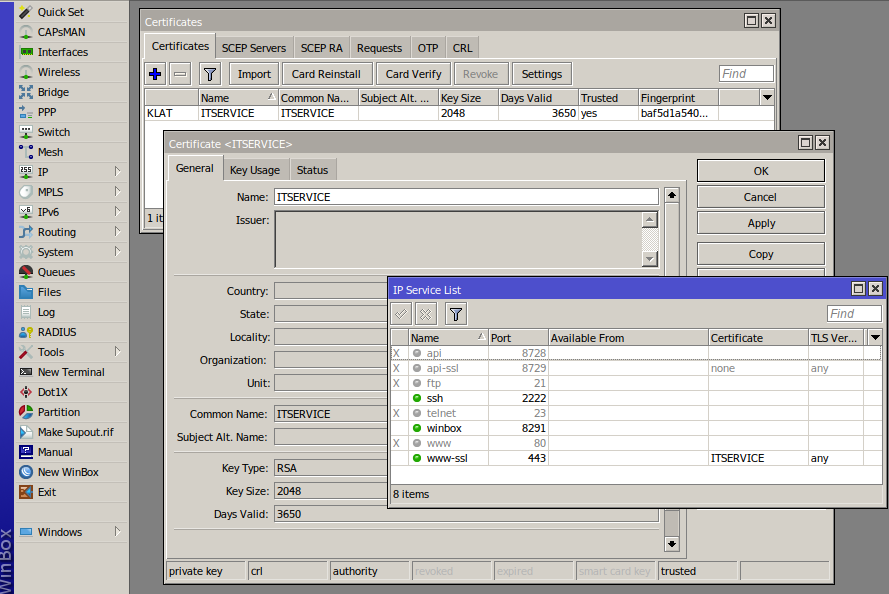The height and width of the screenshot is (594, 889).
Task: Click the filter funnel icon in Certificates window
Action: pyautogui.click(x=209, y=74)
